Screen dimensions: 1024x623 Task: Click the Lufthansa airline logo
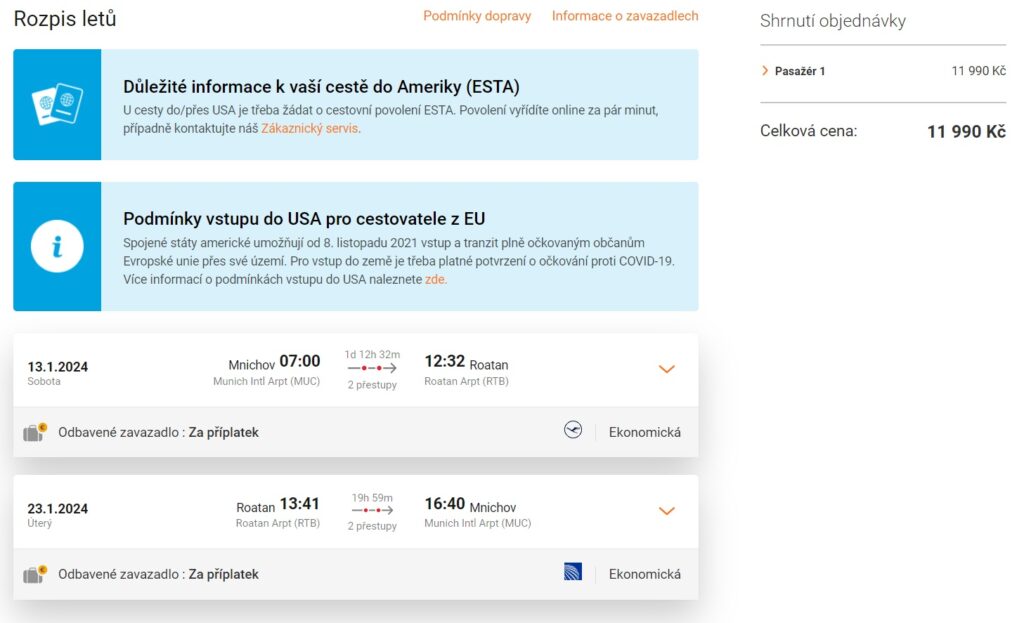[573, 431]
